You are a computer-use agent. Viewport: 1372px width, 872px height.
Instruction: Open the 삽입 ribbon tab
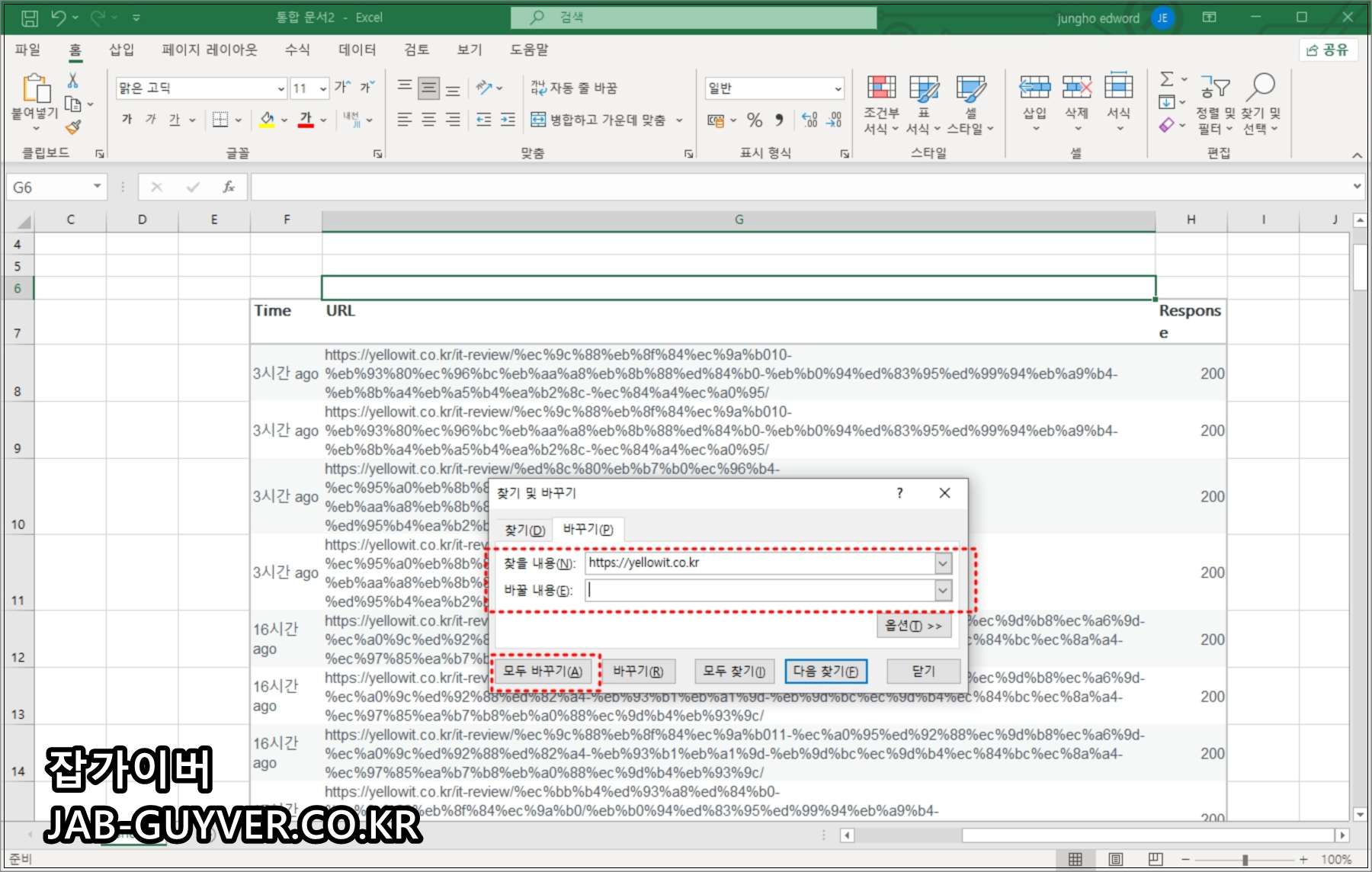coord(121,50)
